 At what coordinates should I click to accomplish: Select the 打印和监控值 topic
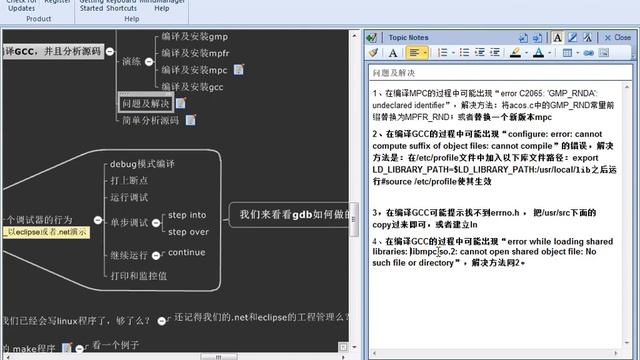click(138, 276)
